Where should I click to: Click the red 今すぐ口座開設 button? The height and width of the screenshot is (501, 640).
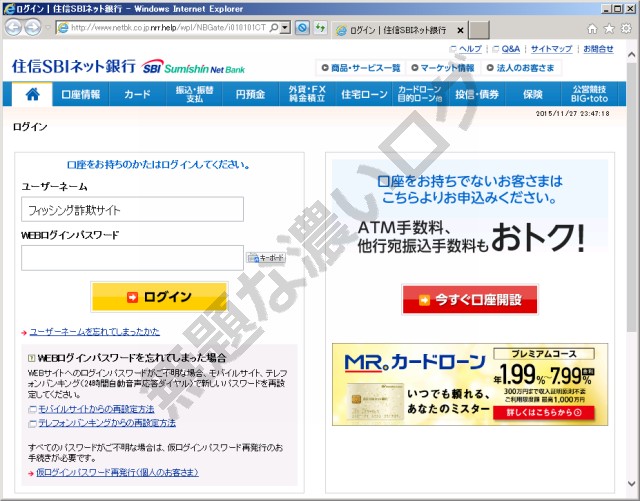pyautogui.click(x=470, y=300)
